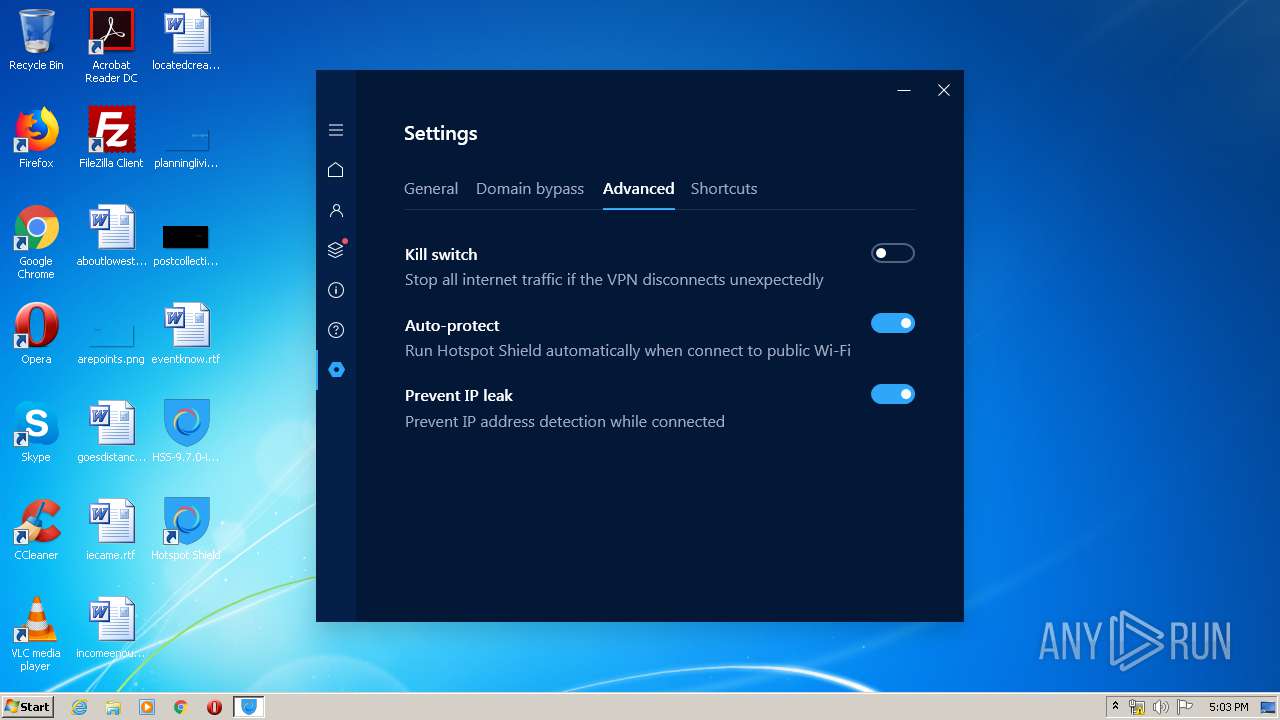The width and height of the screenshot is (1280, 720).
Task: Select the locatedcrea document icon
Action: click(x=186, y=40)
